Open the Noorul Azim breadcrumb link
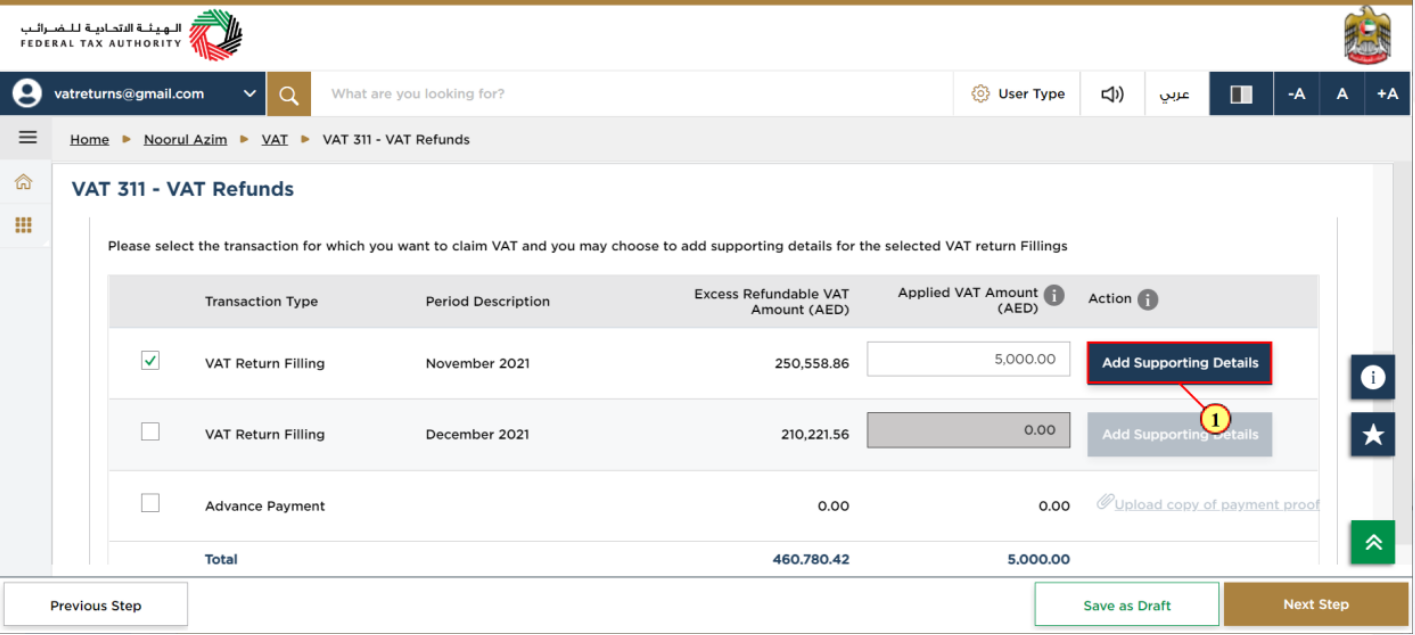This screenshot has width=1415, height=635. (x=185, y=139)
